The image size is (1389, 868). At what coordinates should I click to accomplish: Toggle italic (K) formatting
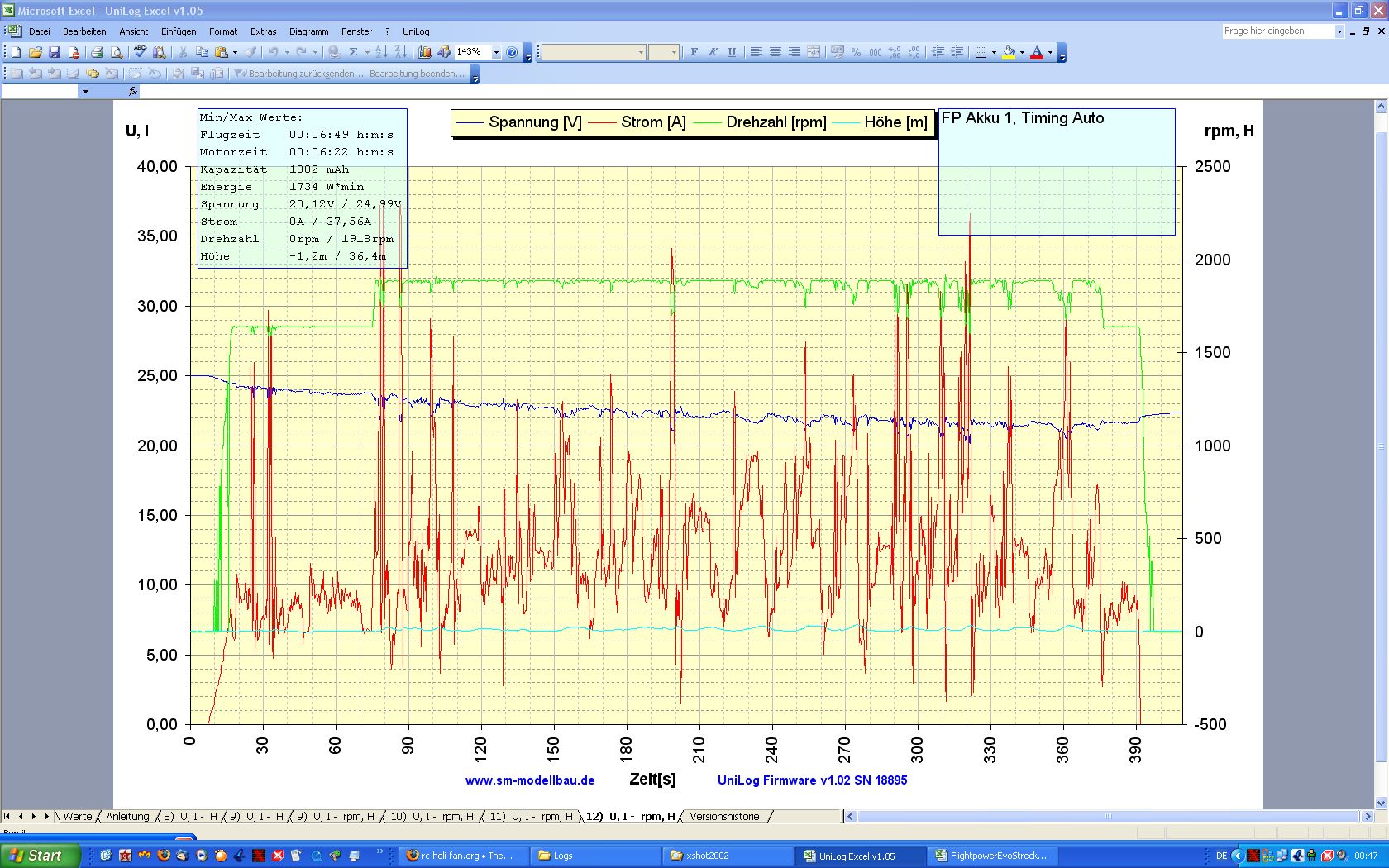click(x=713, y=52)
